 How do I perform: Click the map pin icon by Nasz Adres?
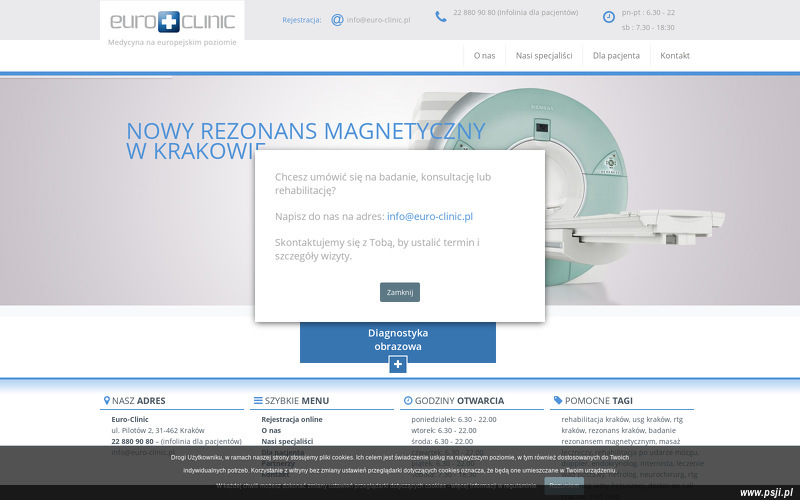107,401
